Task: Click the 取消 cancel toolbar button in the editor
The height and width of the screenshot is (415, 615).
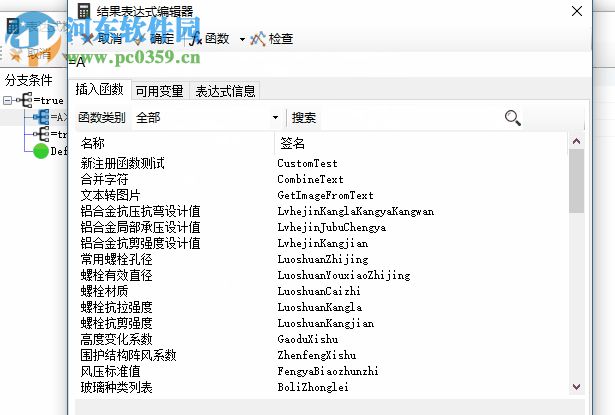Action: coord(103,38)
